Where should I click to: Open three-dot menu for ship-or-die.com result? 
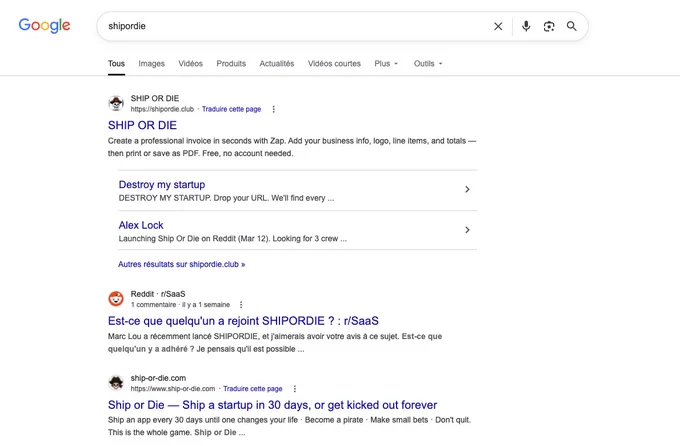coord(294,389)
